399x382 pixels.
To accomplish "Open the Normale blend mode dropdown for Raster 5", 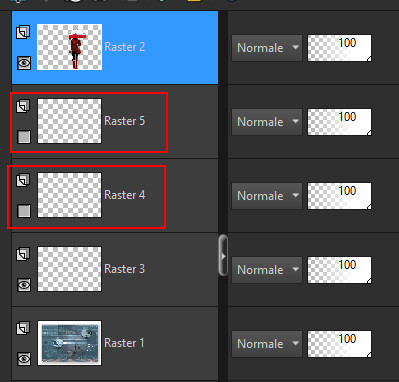I will pyautogui.click(x=267, y=122).
